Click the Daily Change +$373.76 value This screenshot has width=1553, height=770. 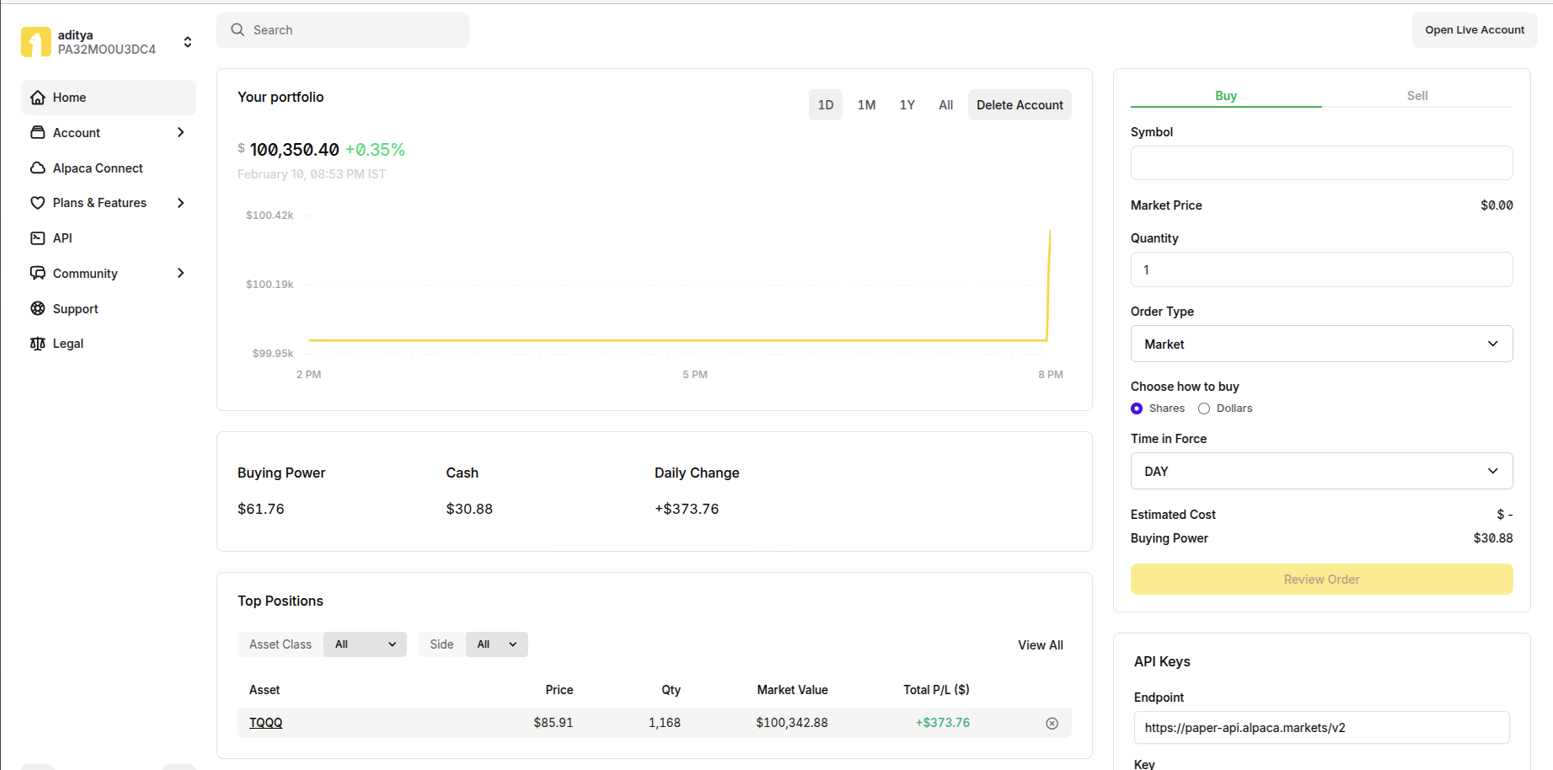(x=687, y=509)
